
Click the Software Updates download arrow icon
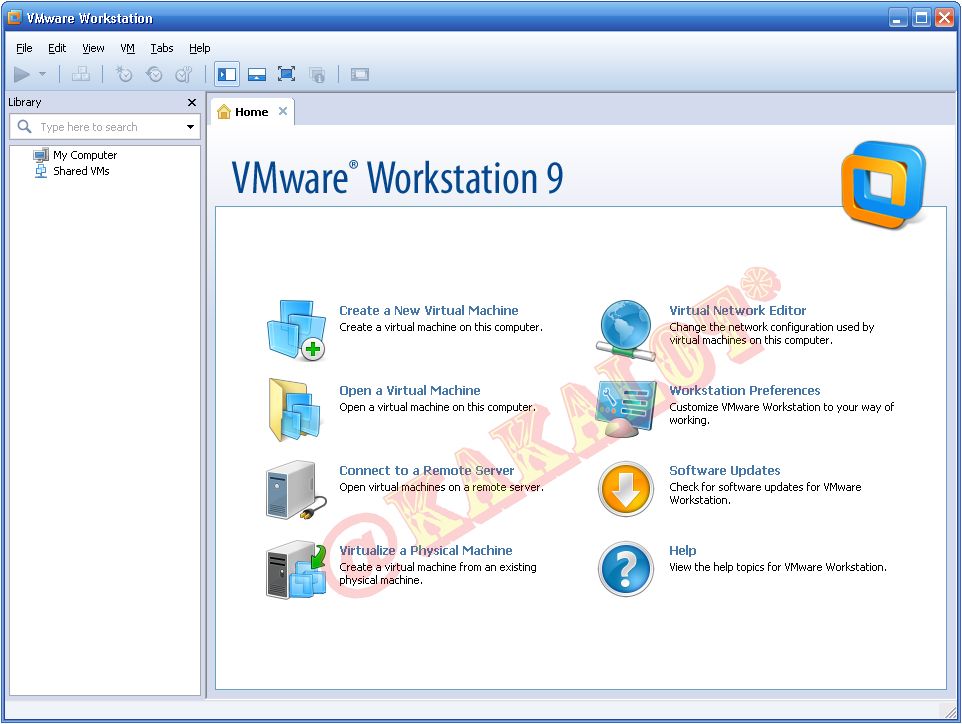pyautogui.click(x=626, y=489)
